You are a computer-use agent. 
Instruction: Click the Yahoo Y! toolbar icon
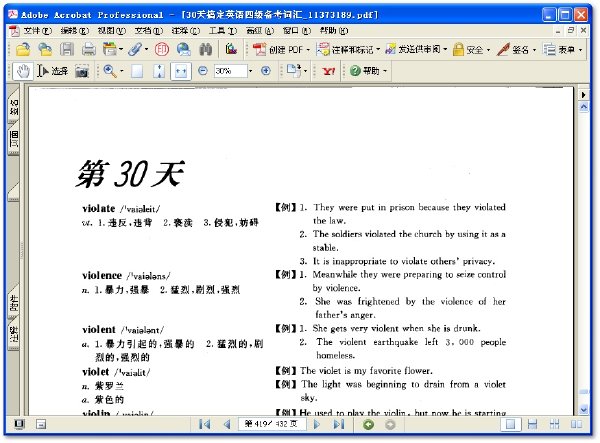[x=329, y=71]
